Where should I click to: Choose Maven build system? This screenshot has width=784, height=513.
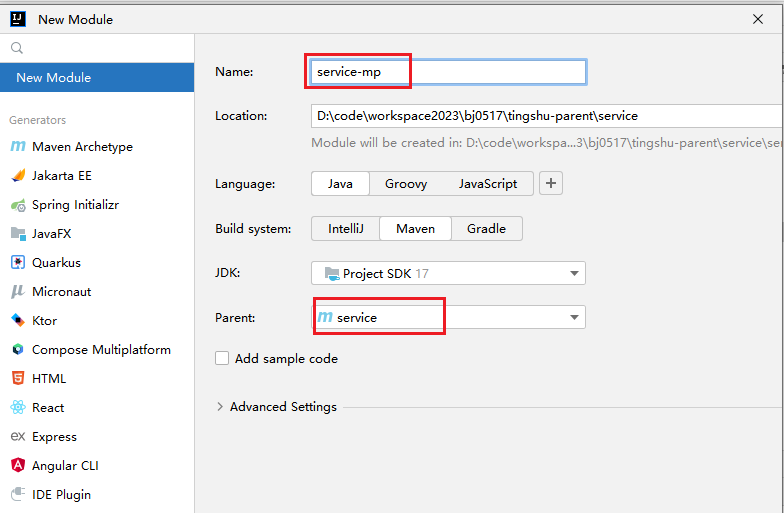pos(416,228)
